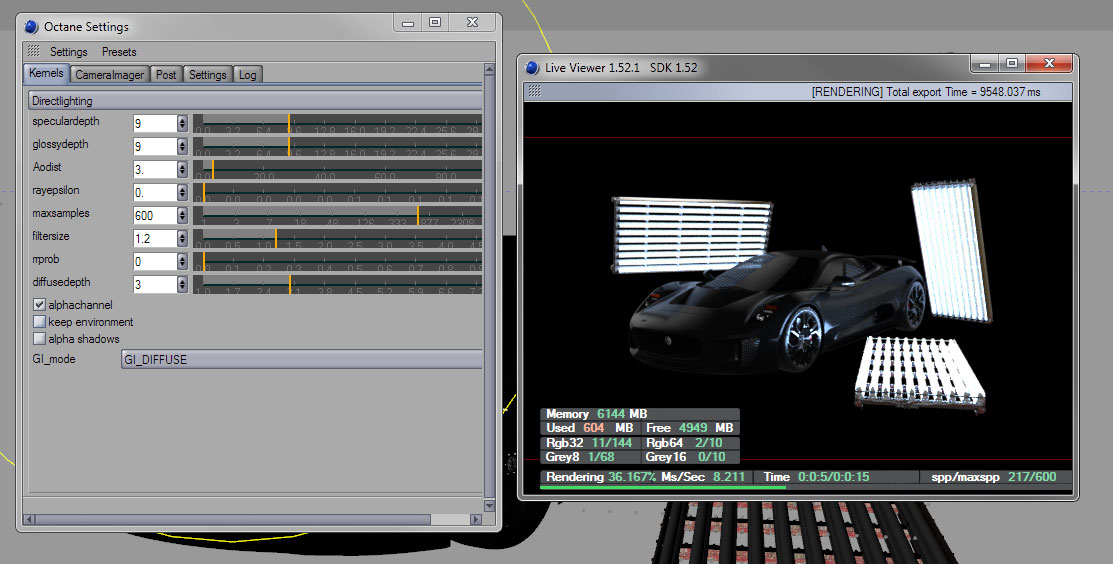Open the Settings tab next to Post
1113x564 pixels.
207,74
